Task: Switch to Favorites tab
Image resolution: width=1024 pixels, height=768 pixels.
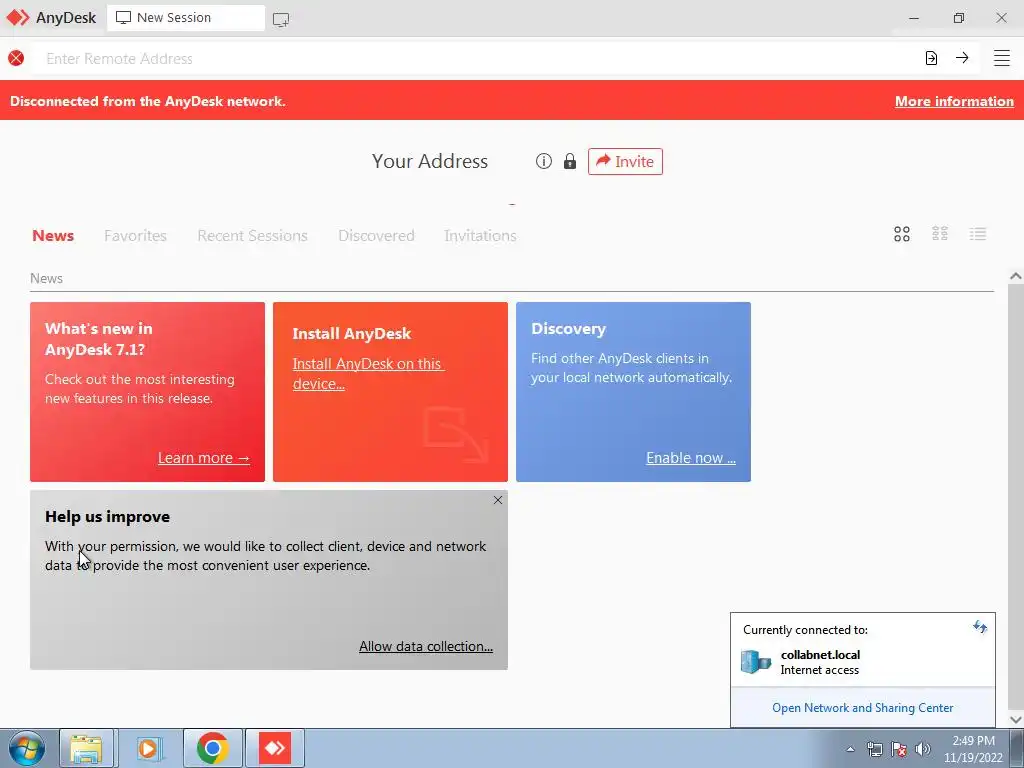Action: 135,235
